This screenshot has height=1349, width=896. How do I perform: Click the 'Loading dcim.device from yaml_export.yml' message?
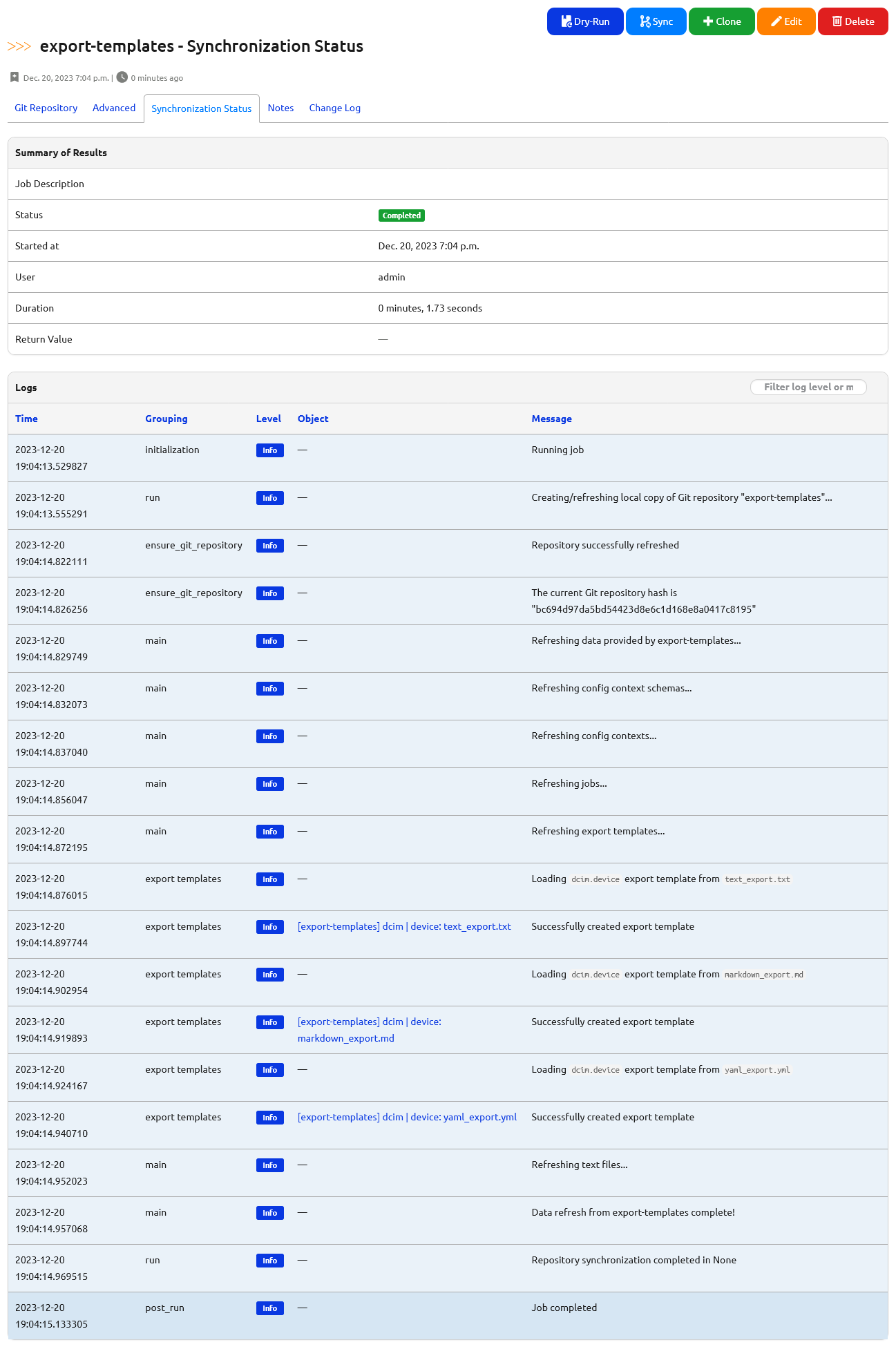coord(662,1069)
